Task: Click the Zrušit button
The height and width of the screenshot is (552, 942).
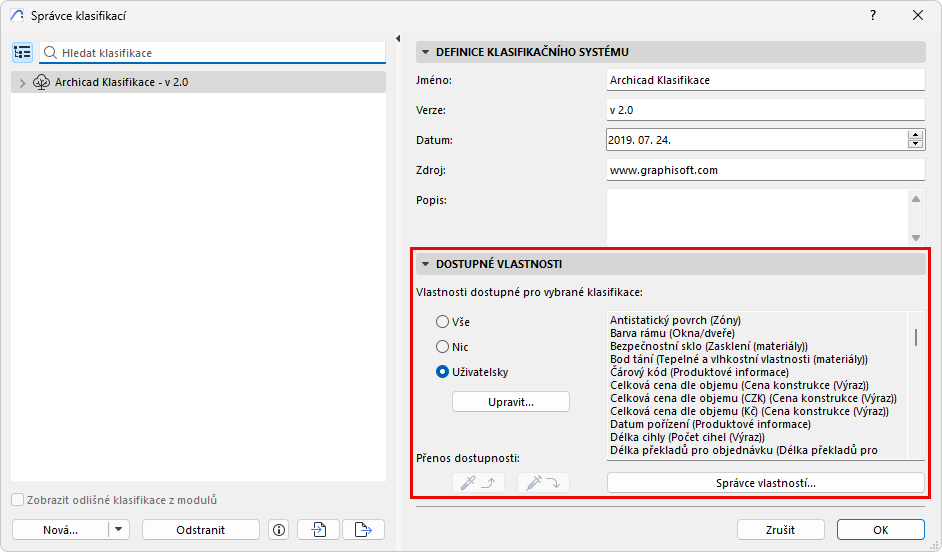Action: (780, 530)
